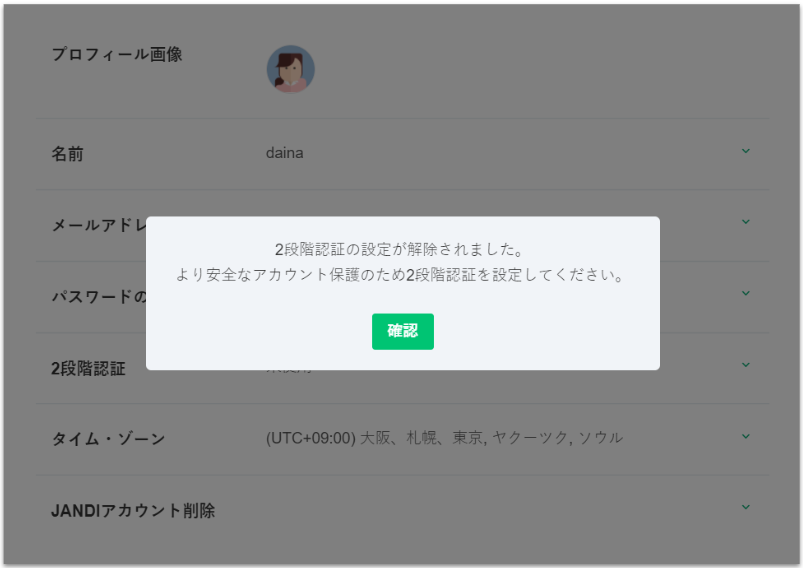
Task: Click the 名前 label
Action: [68, 154]
